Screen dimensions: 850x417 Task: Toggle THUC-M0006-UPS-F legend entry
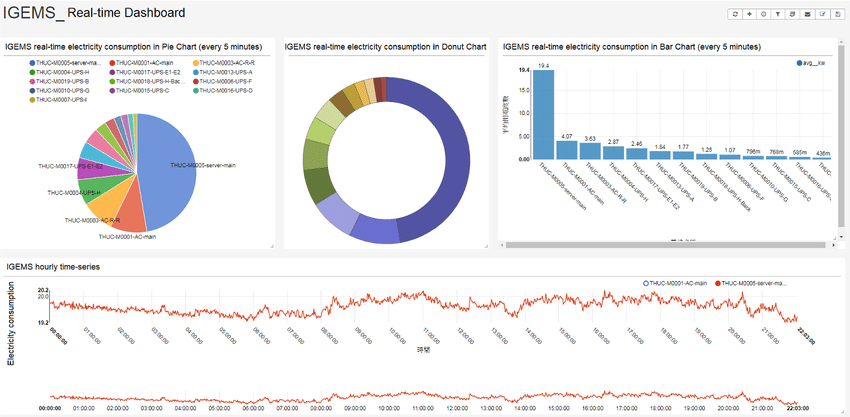(x=222, y=81)
